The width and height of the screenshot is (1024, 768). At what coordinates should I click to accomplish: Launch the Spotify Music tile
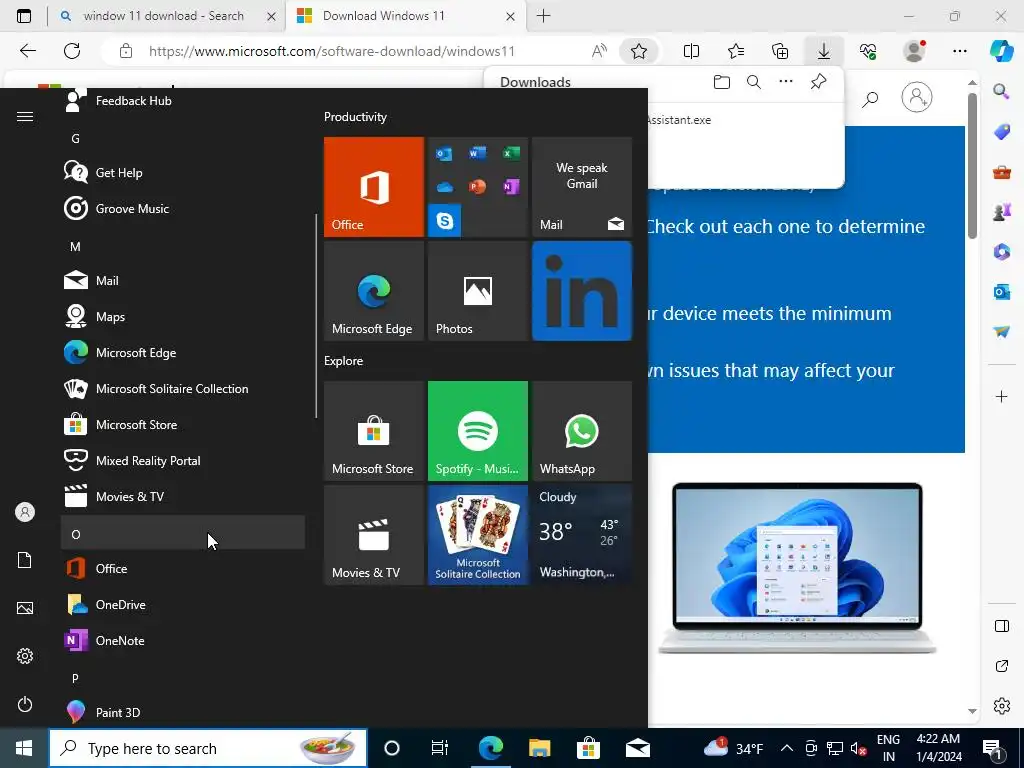(477, 431)
